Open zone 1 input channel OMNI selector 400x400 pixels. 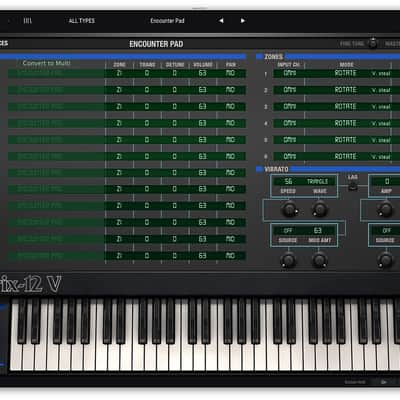click(x=289, y=73)
